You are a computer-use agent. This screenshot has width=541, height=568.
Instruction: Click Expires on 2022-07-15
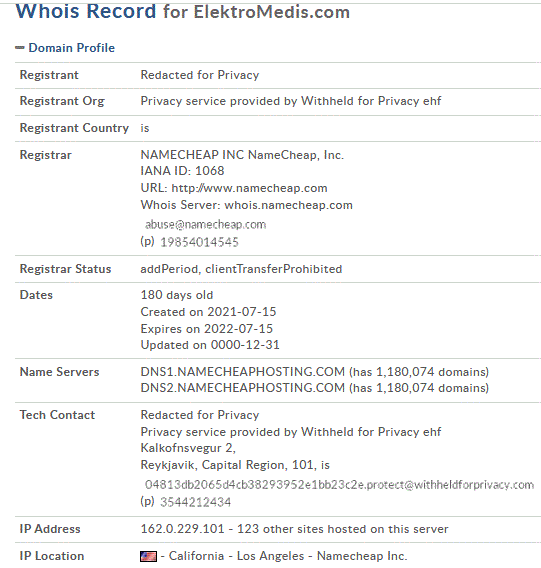coord(207,329)
